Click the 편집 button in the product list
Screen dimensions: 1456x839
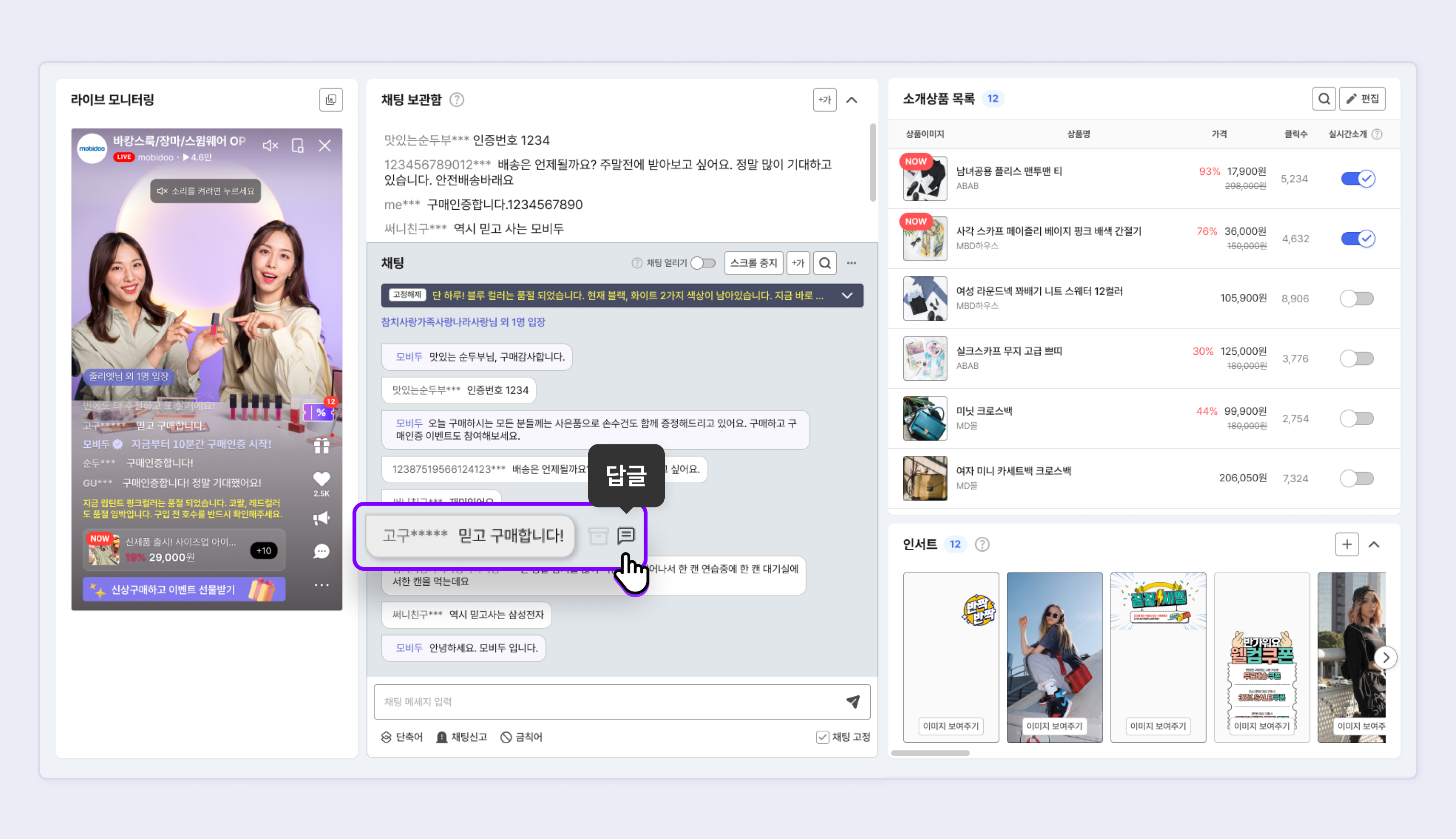click(x=1362, y=99)
